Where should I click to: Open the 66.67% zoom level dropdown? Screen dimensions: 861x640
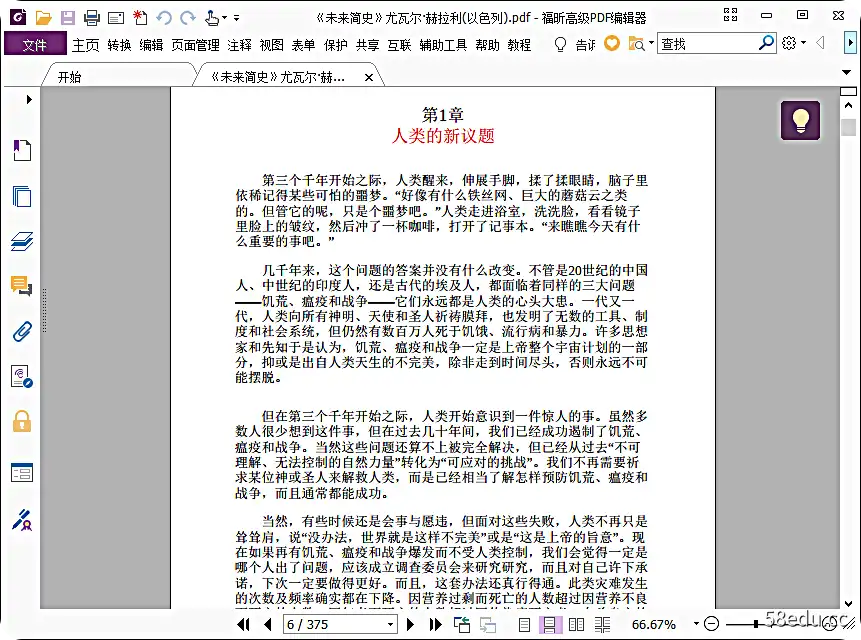696,624
